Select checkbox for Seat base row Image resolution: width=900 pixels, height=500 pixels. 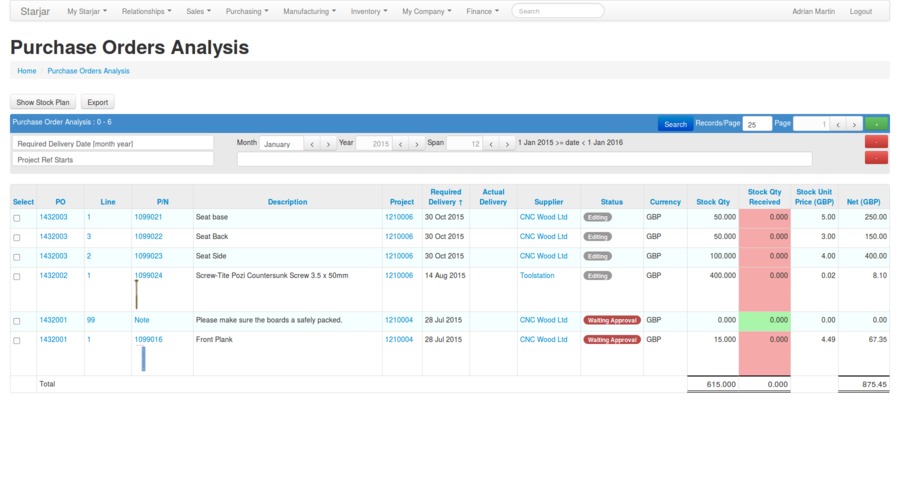(16, 217)
